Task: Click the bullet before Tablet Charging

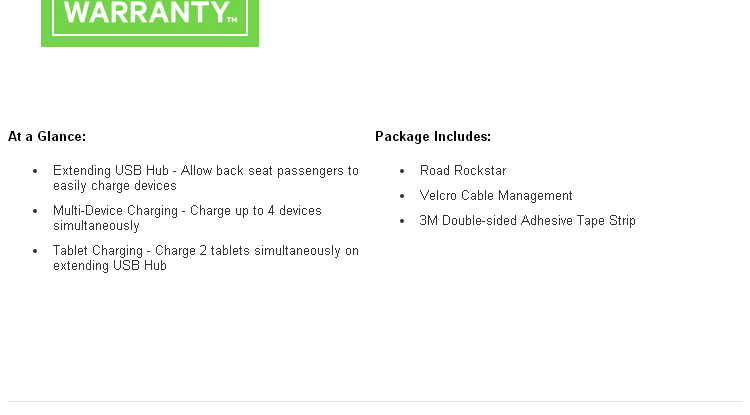Action: click(x=35, y=251)
